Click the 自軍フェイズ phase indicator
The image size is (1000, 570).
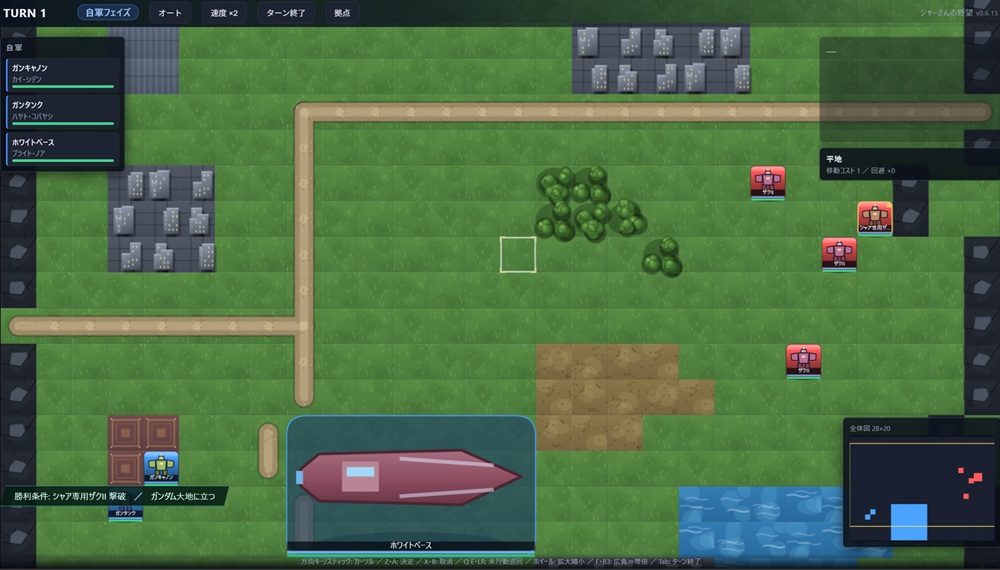(108, 12)
